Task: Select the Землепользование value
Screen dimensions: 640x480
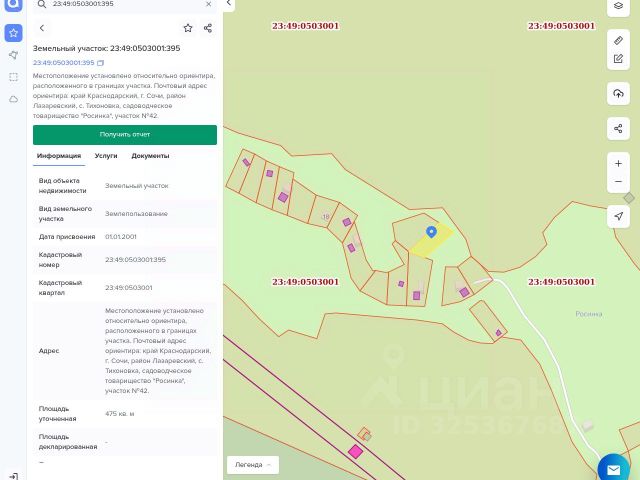Action: point(136,213)
